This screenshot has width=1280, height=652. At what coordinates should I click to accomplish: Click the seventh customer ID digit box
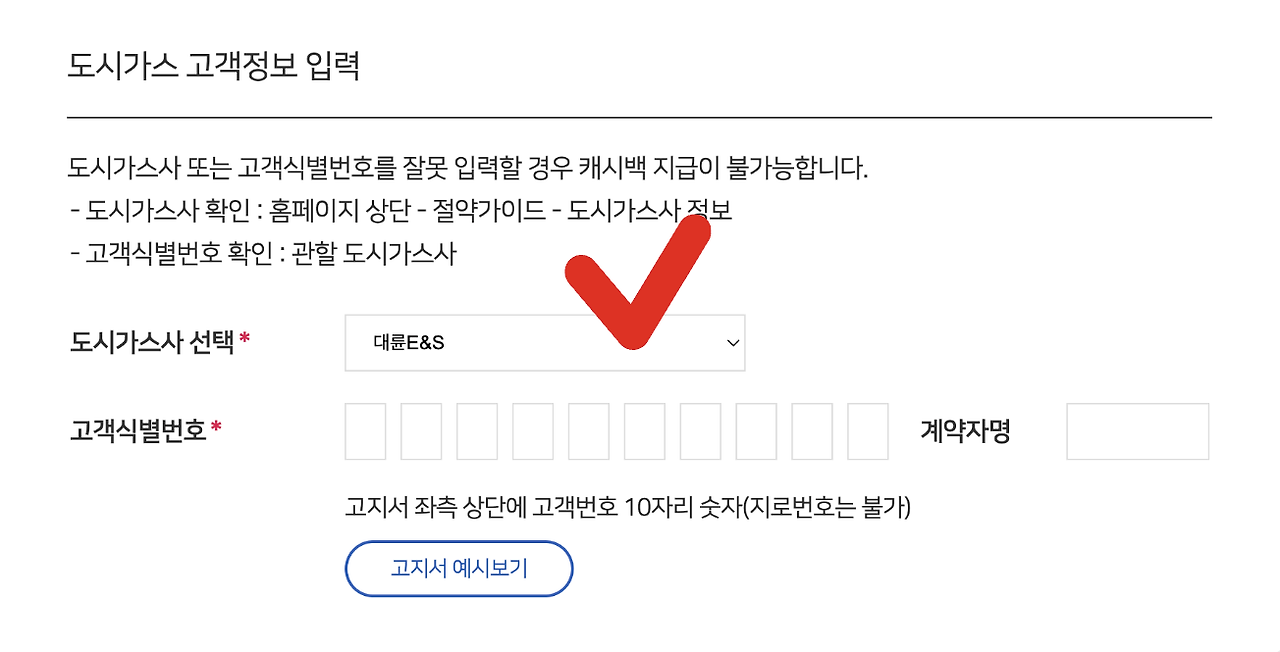(x=700, y=430)
